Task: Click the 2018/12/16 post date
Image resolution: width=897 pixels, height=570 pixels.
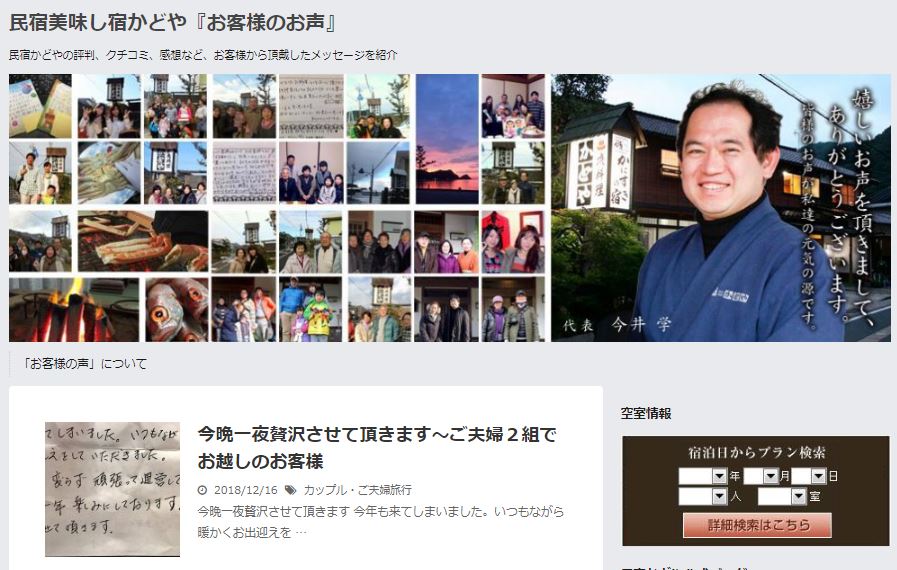Action: (x=245, y=490)
